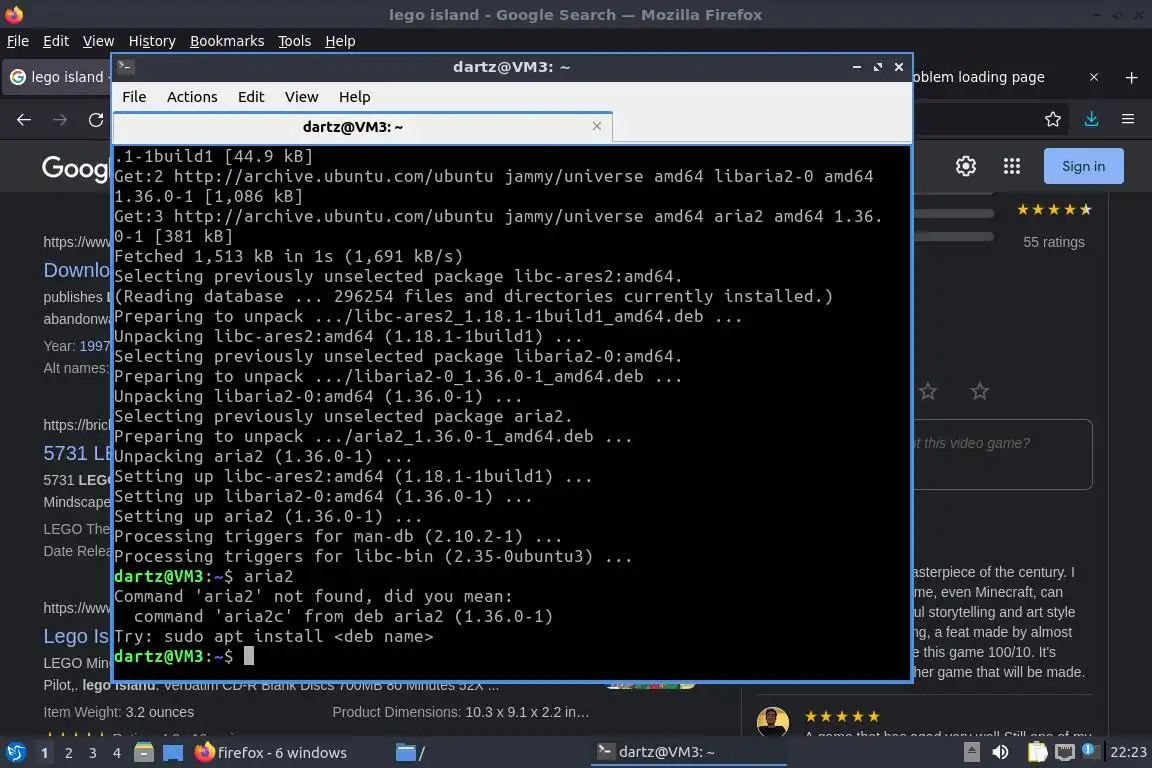This screenshot has height=768, width=1152.
Task: Click the Google logo
Action: pos(76,168)
